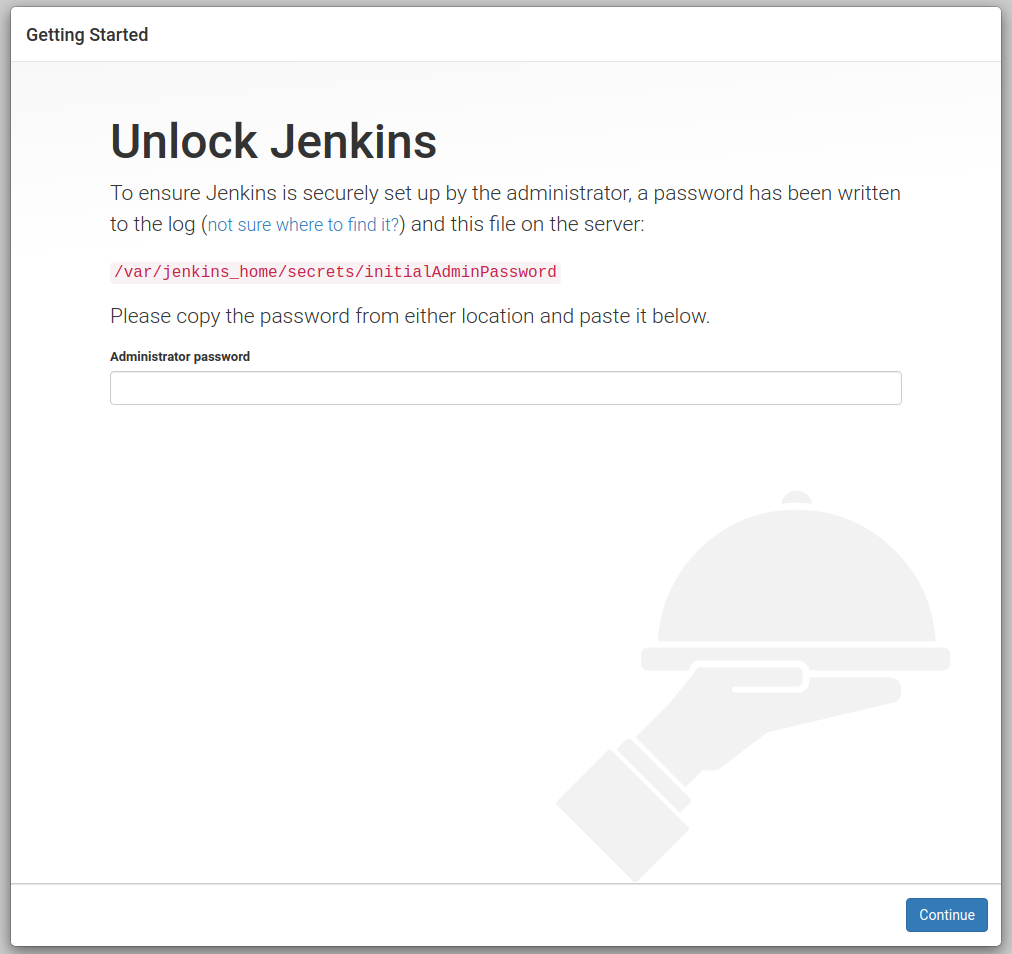
Task: Click the 'Unlock Jenkins' page heading
Action: click(272, 141)
